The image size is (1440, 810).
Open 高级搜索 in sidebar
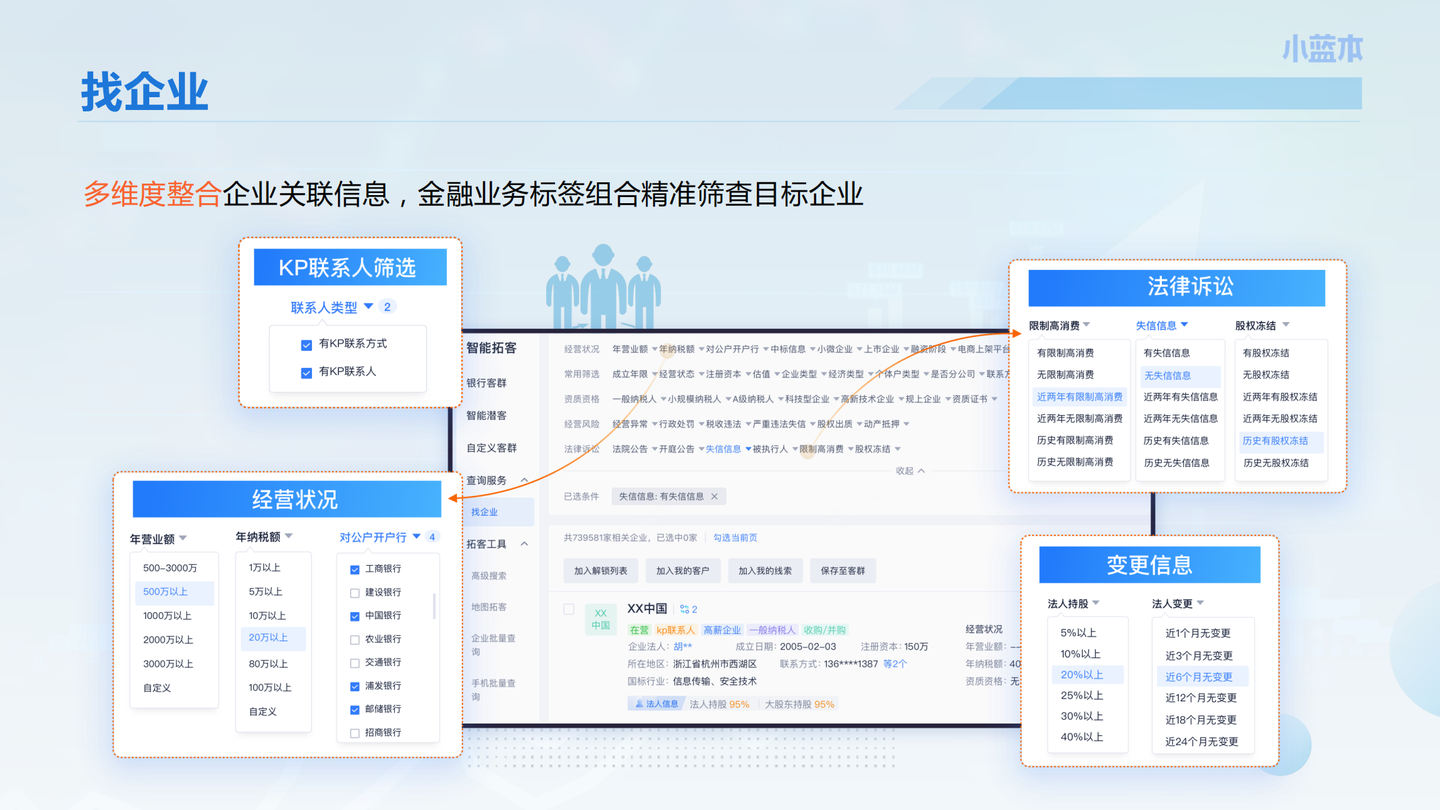(489, 576)
